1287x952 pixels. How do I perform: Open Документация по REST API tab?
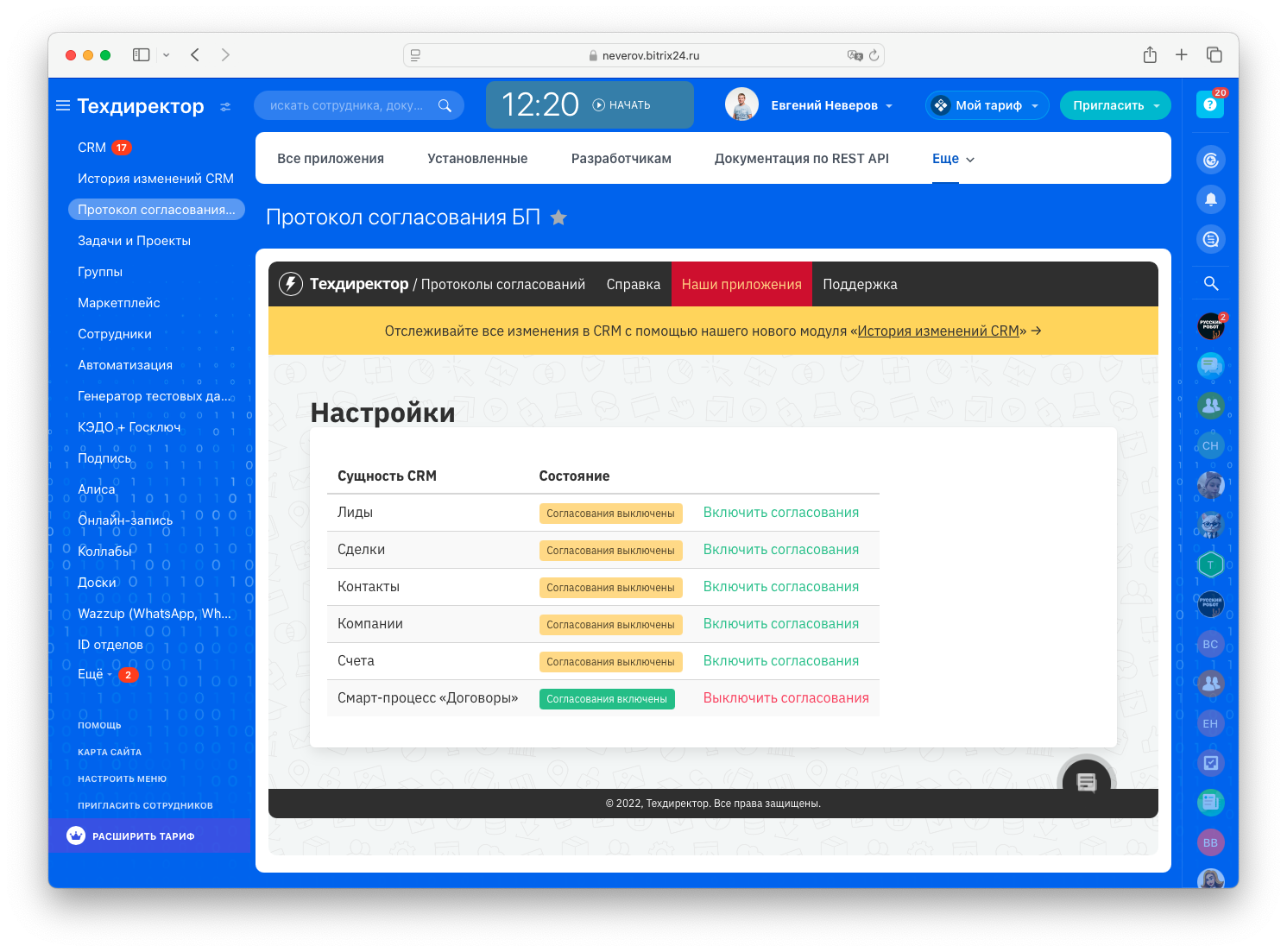coord(802,159)
